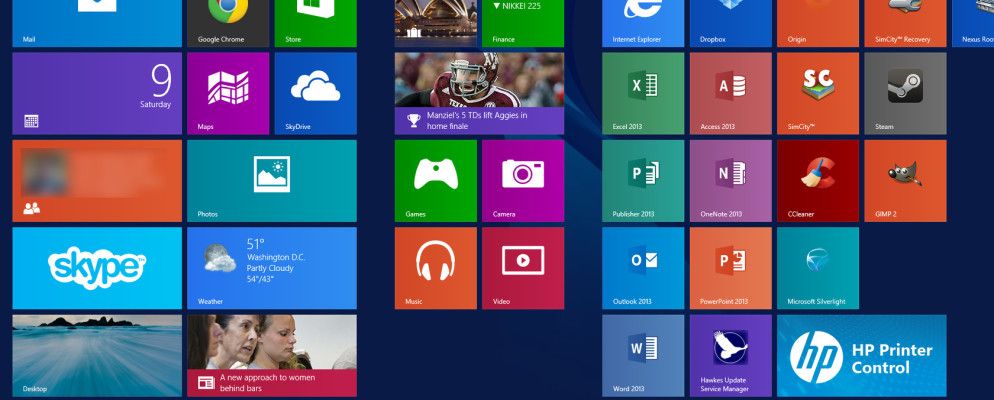Open the Finance tile showing NIKKEI 225
The width and height of the screenshot is (994, 400).
click(x=523, y=23)
